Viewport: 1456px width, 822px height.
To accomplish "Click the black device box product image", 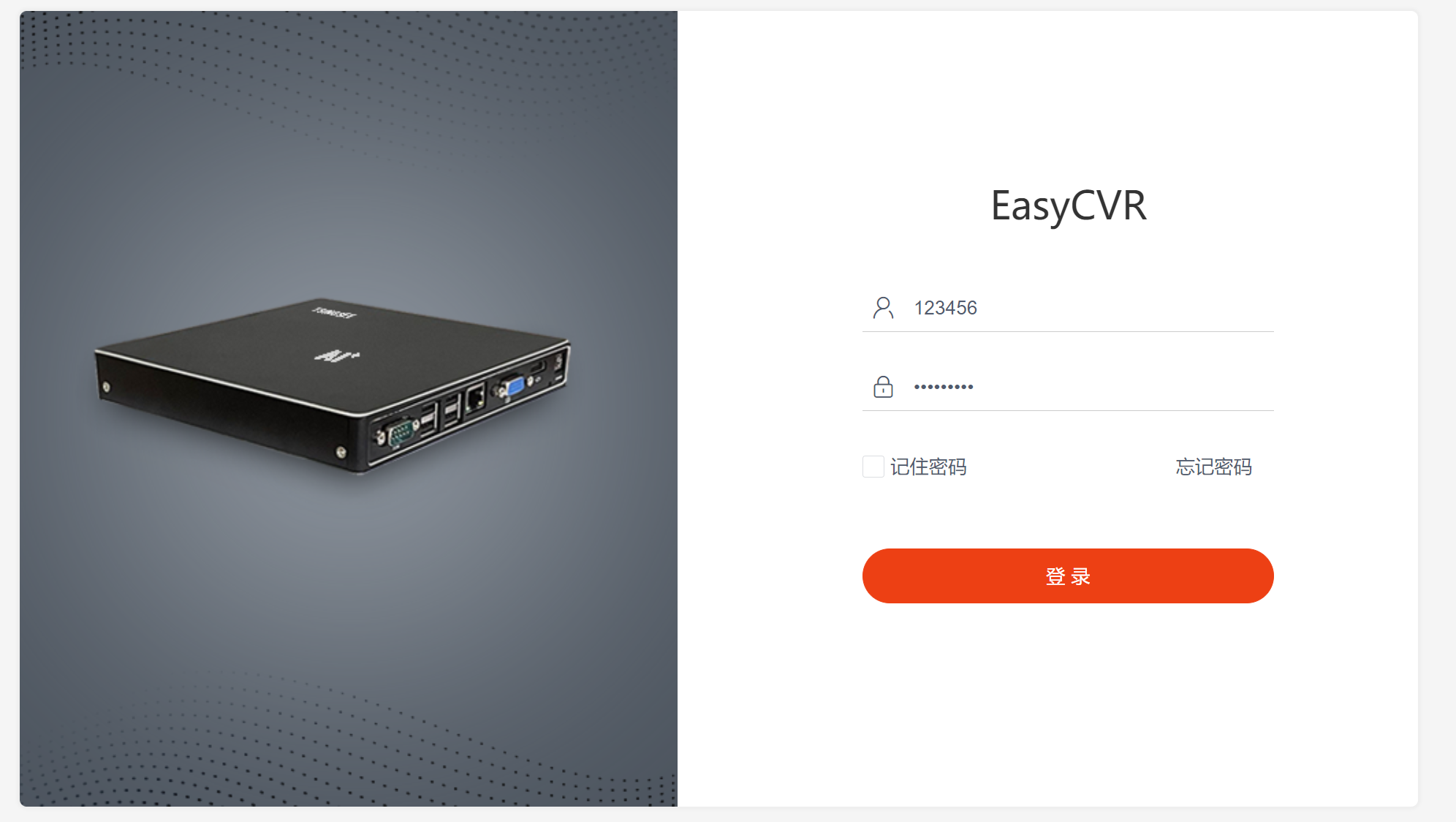I will [333, 385].
